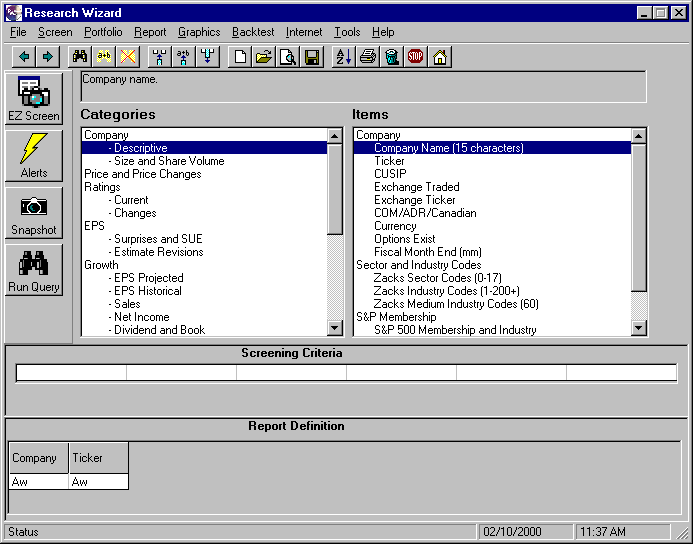Select the Current ratings category

pos(204,200)
